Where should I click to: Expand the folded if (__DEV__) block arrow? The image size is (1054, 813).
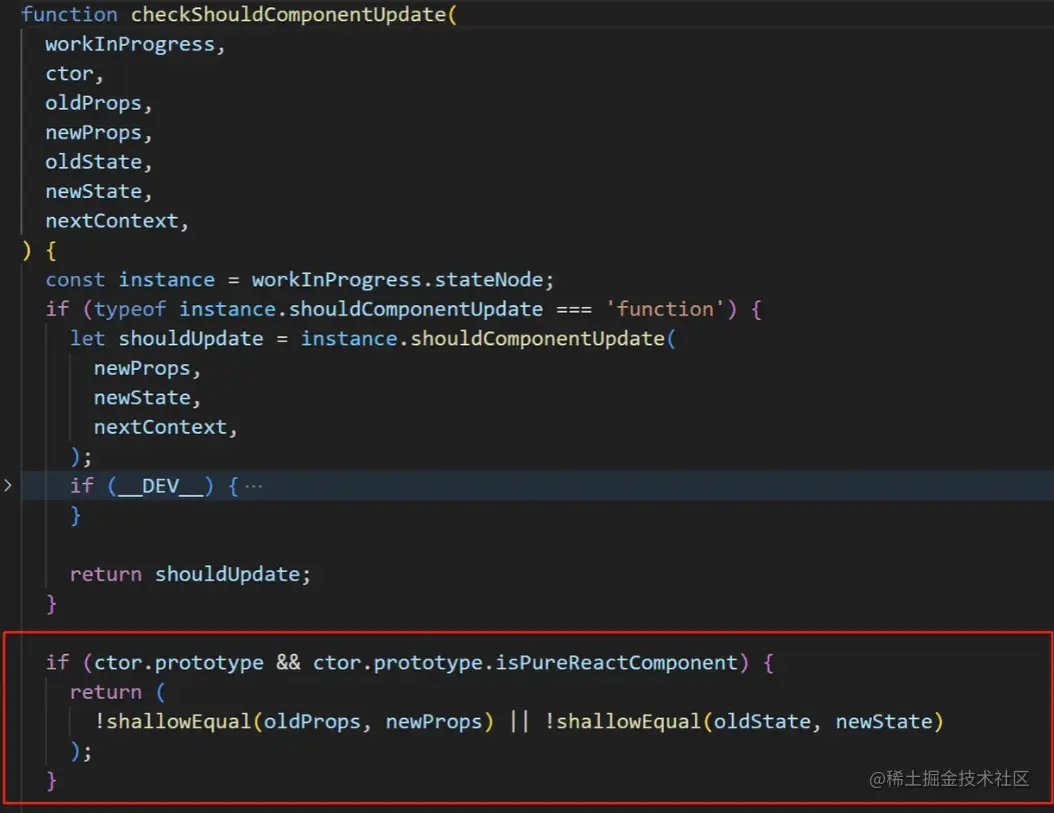8,485
